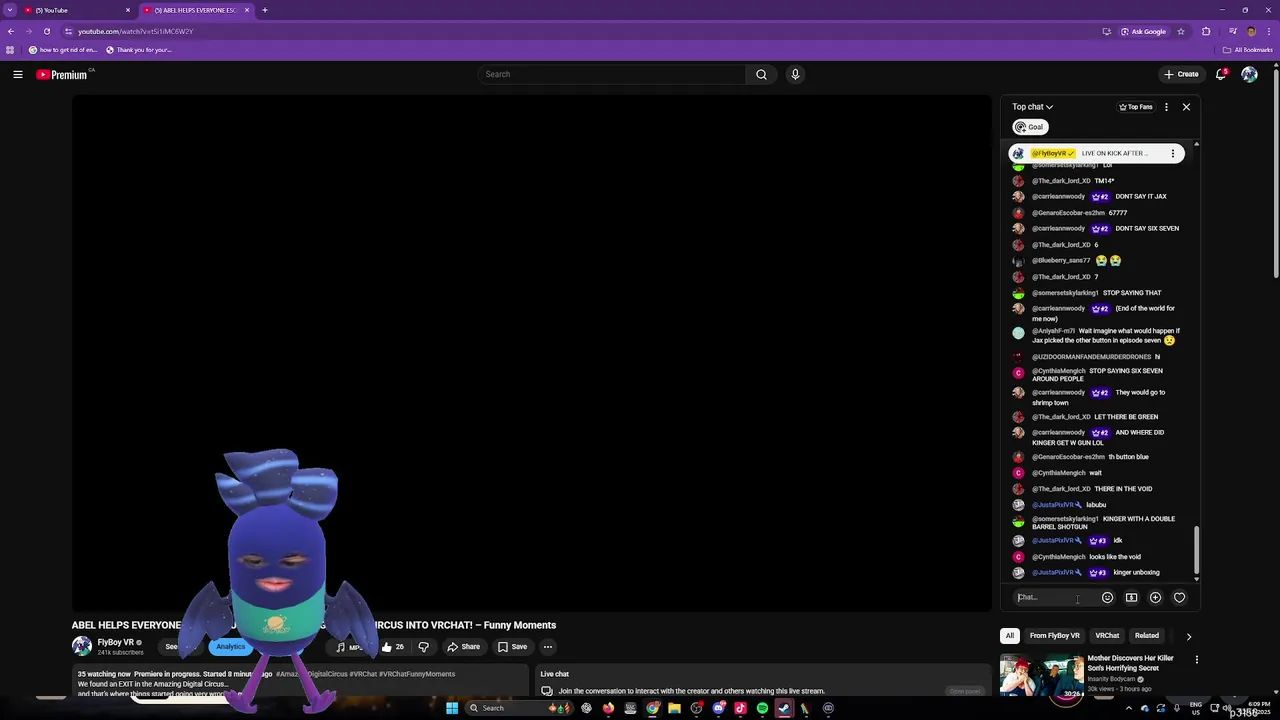Open 'Thank you for your' bookmark
Viewport: 1280px width, 720px height.
139,50
